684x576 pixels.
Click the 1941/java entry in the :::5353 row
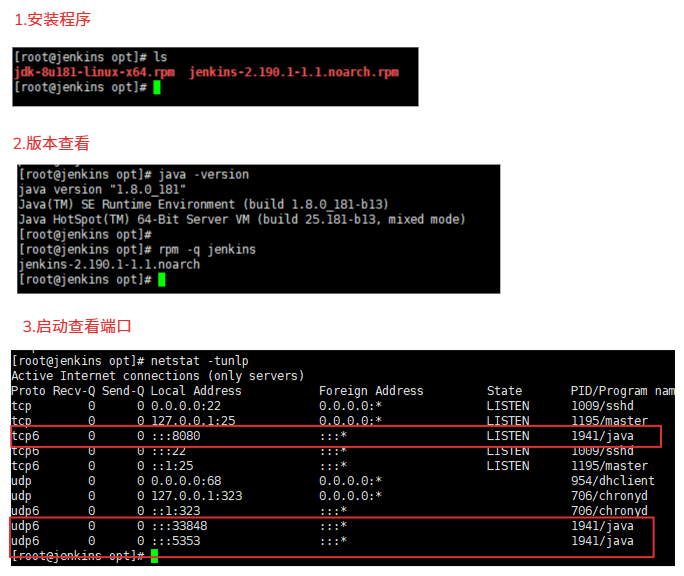pos(602,541)
